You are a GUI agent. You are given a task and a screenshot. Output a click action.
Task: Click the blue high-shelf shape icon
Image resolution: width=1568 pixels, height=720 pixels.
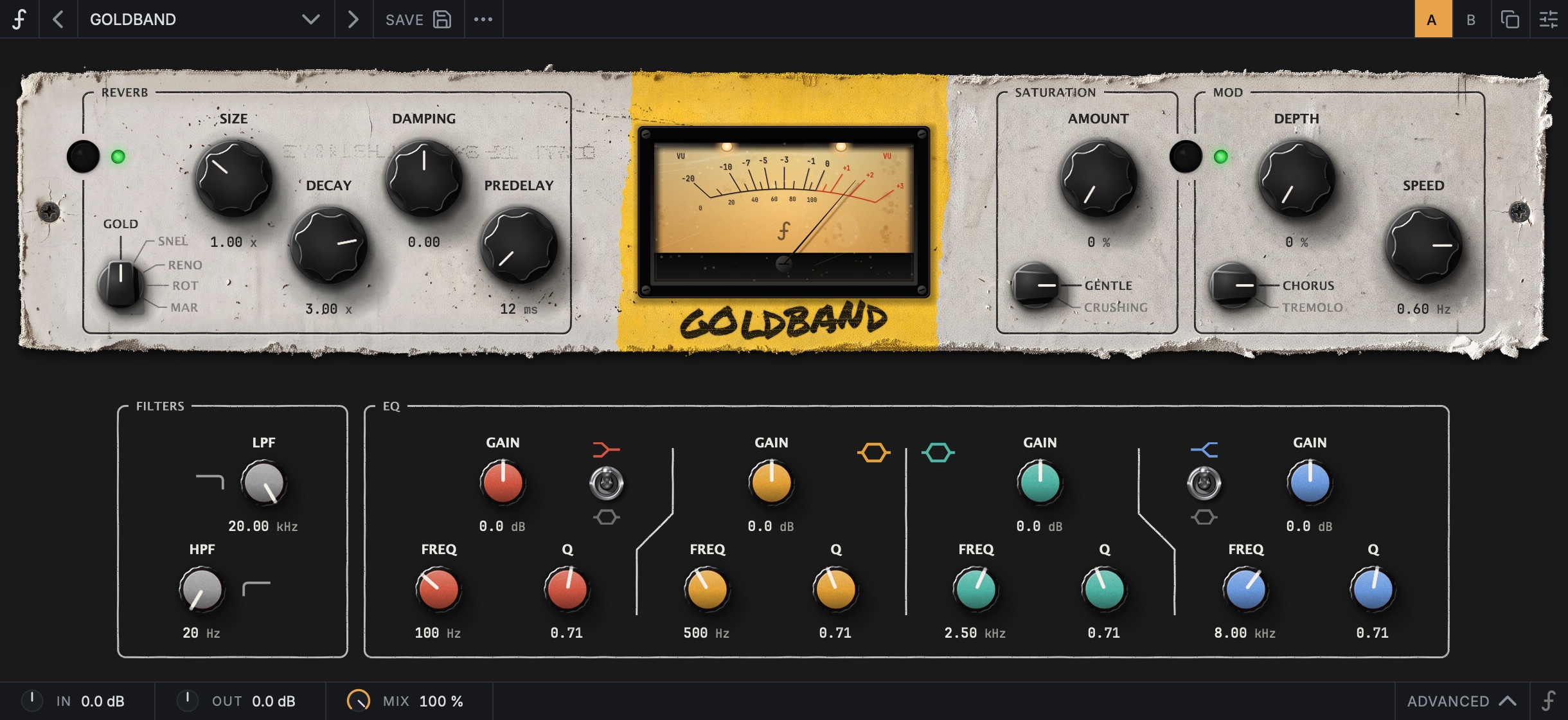click(x=1204, y=449)
